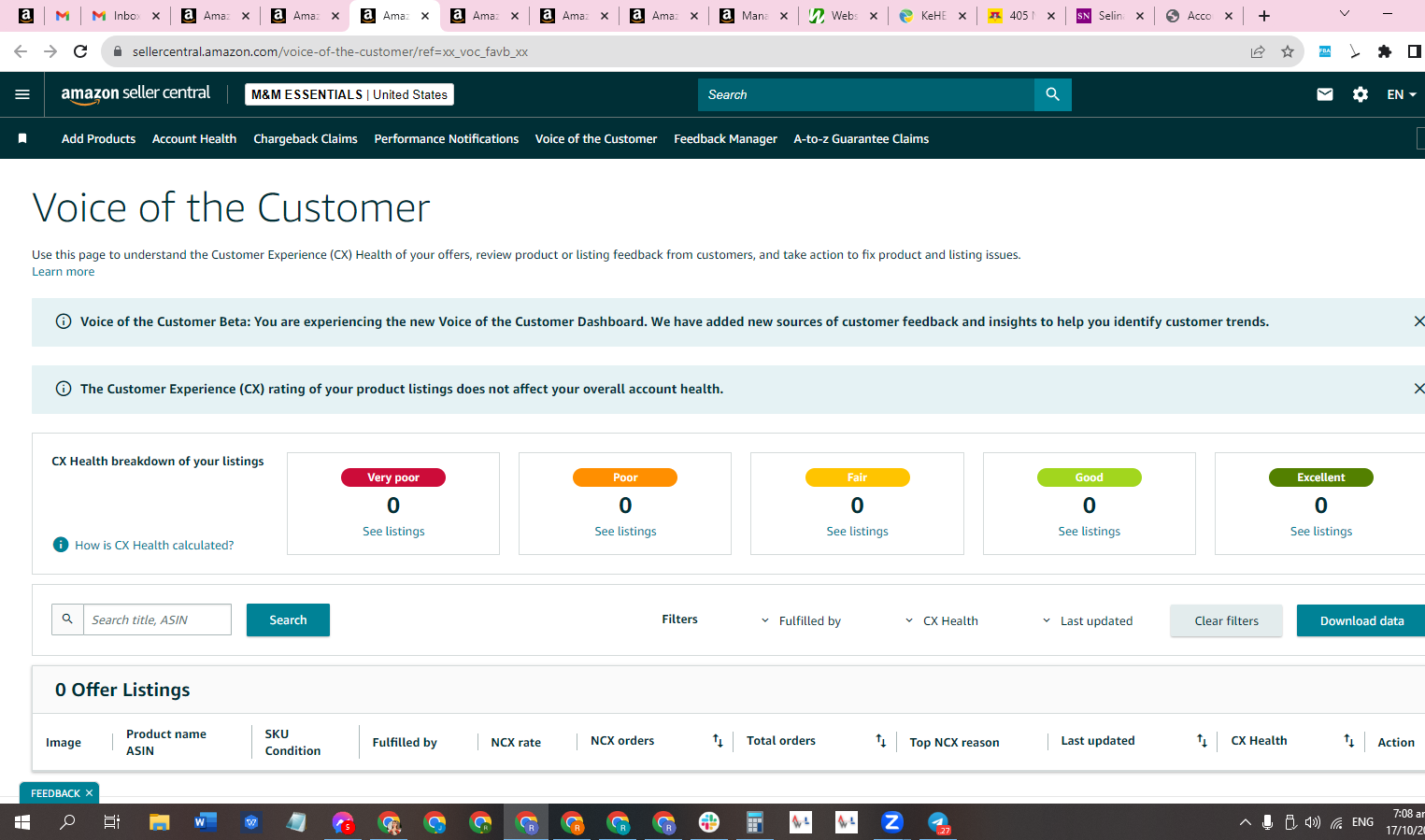
Task: See listings under the Very poor card
Action: [x=393, y=531]
